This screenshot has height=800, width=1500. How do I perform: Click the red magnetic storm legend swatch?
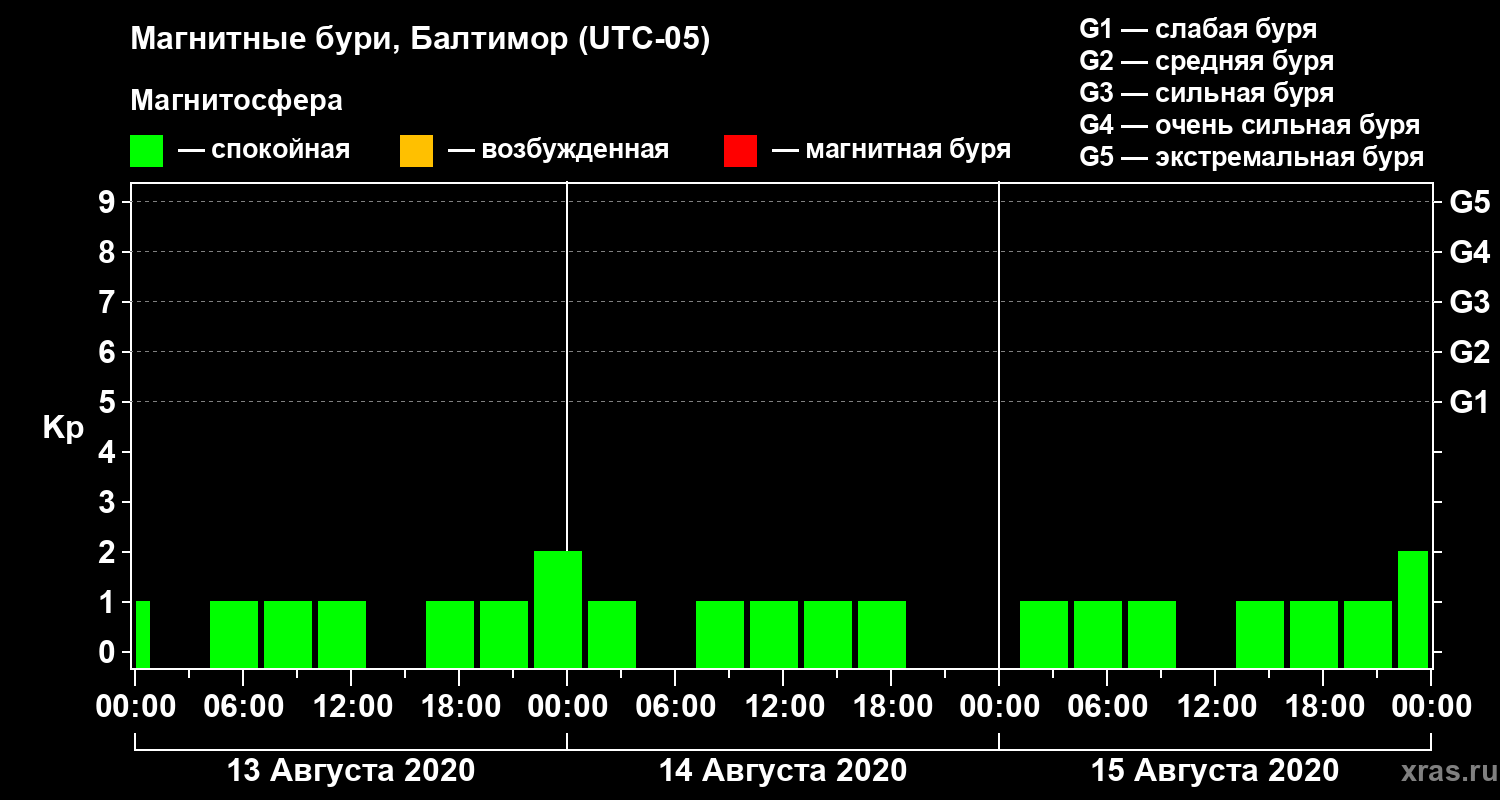[740, 150]
